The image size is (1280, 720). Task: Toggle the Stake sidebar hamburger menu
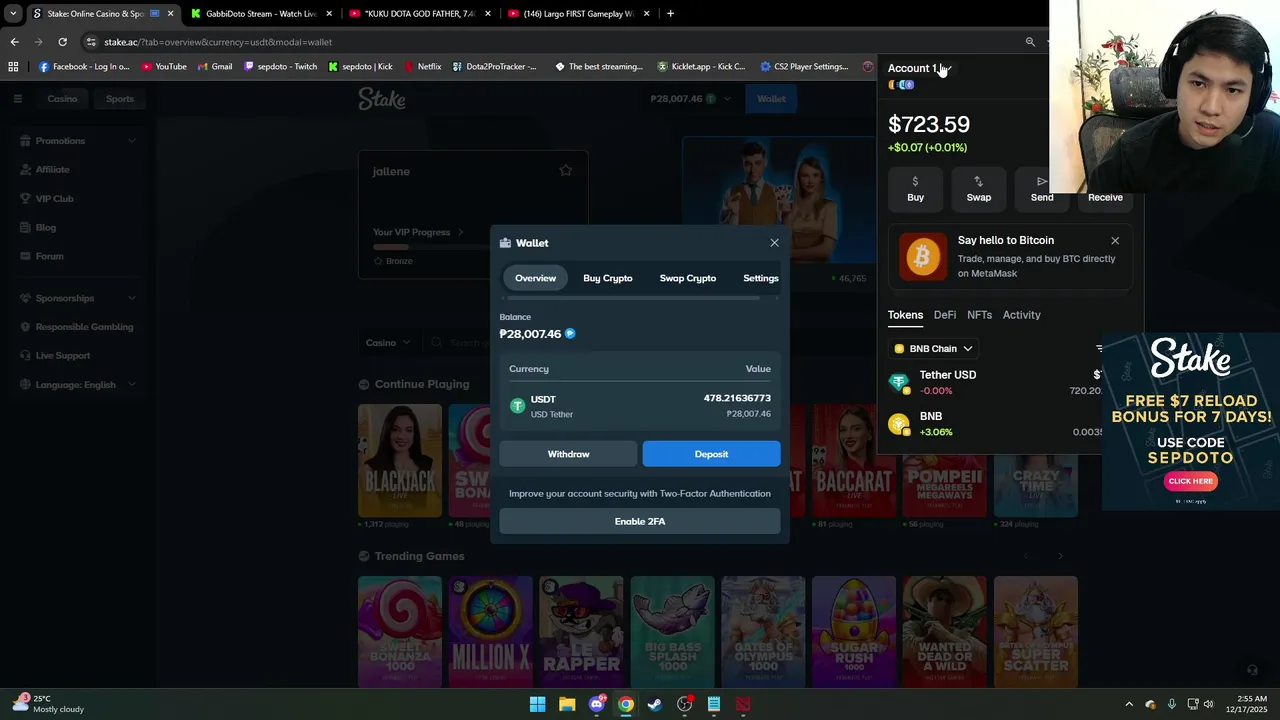(17, 99)
